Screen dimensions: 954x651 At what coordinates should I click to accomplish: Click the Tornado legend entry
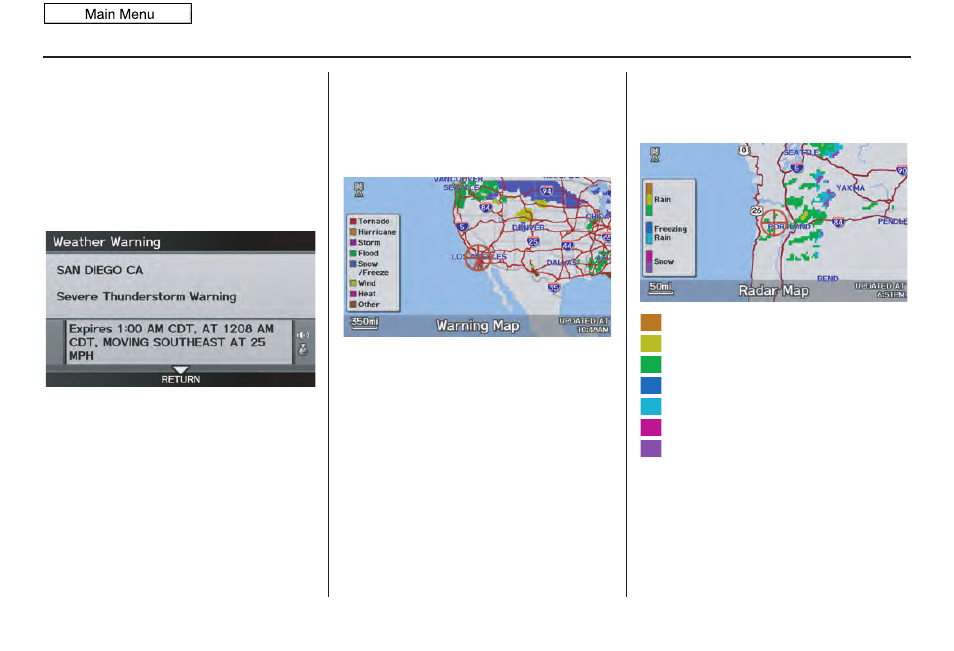pos(369,221)
